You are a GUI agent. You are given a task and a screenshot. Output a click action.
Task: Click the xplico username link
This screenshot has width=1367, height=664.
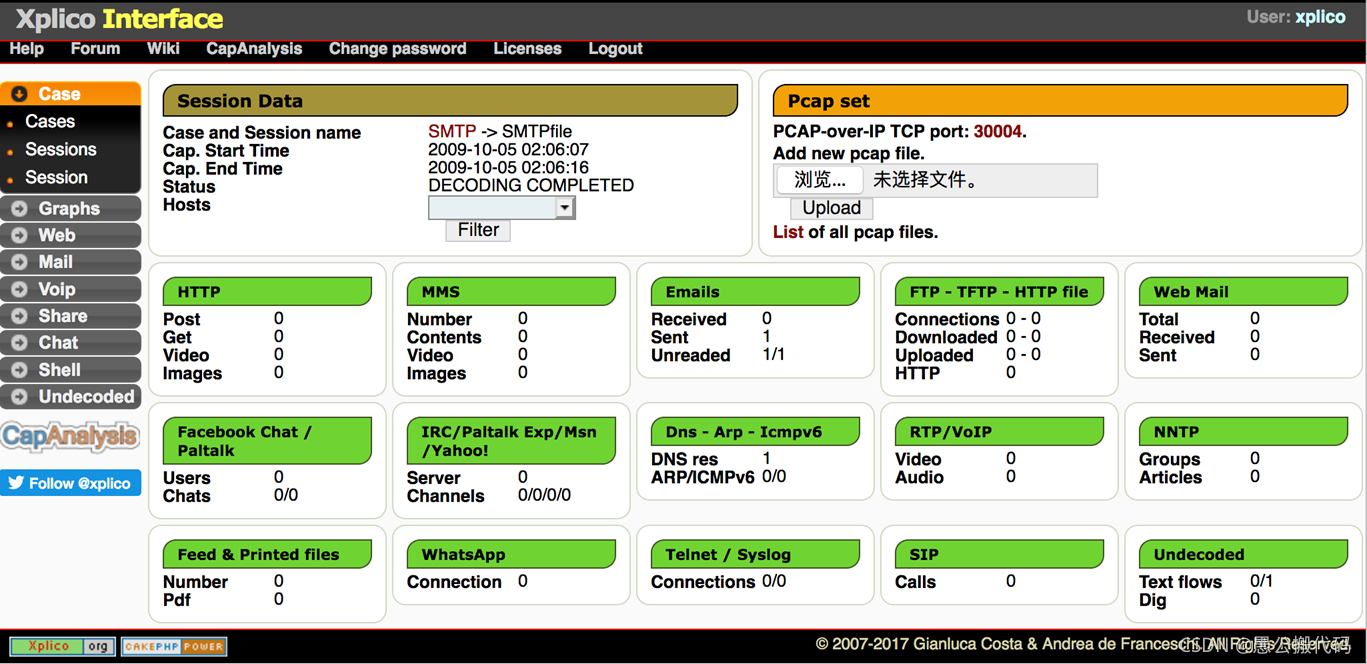pos(1320,17)
